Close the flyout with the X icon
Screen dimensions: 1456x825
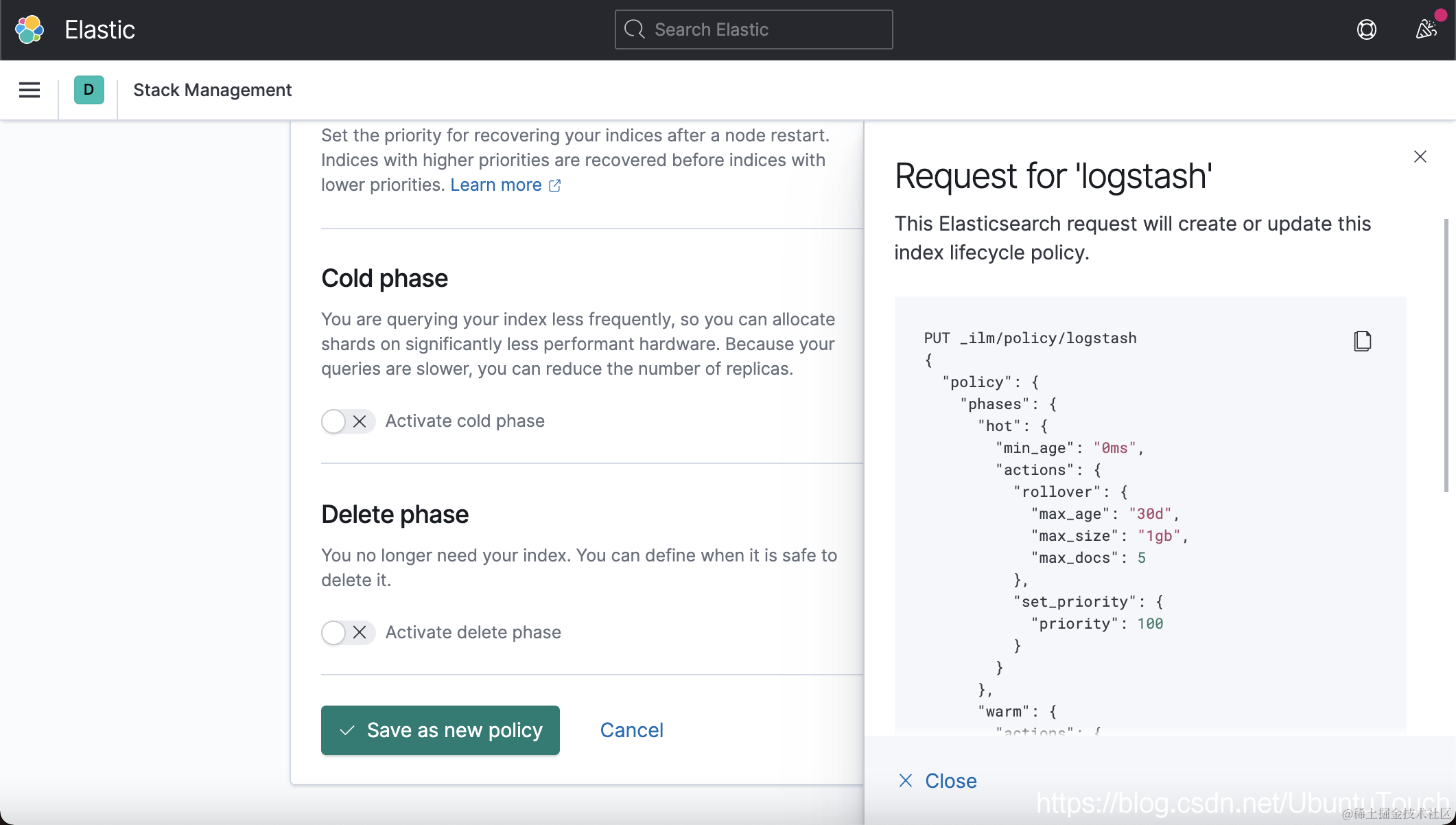coord(1420,156)
